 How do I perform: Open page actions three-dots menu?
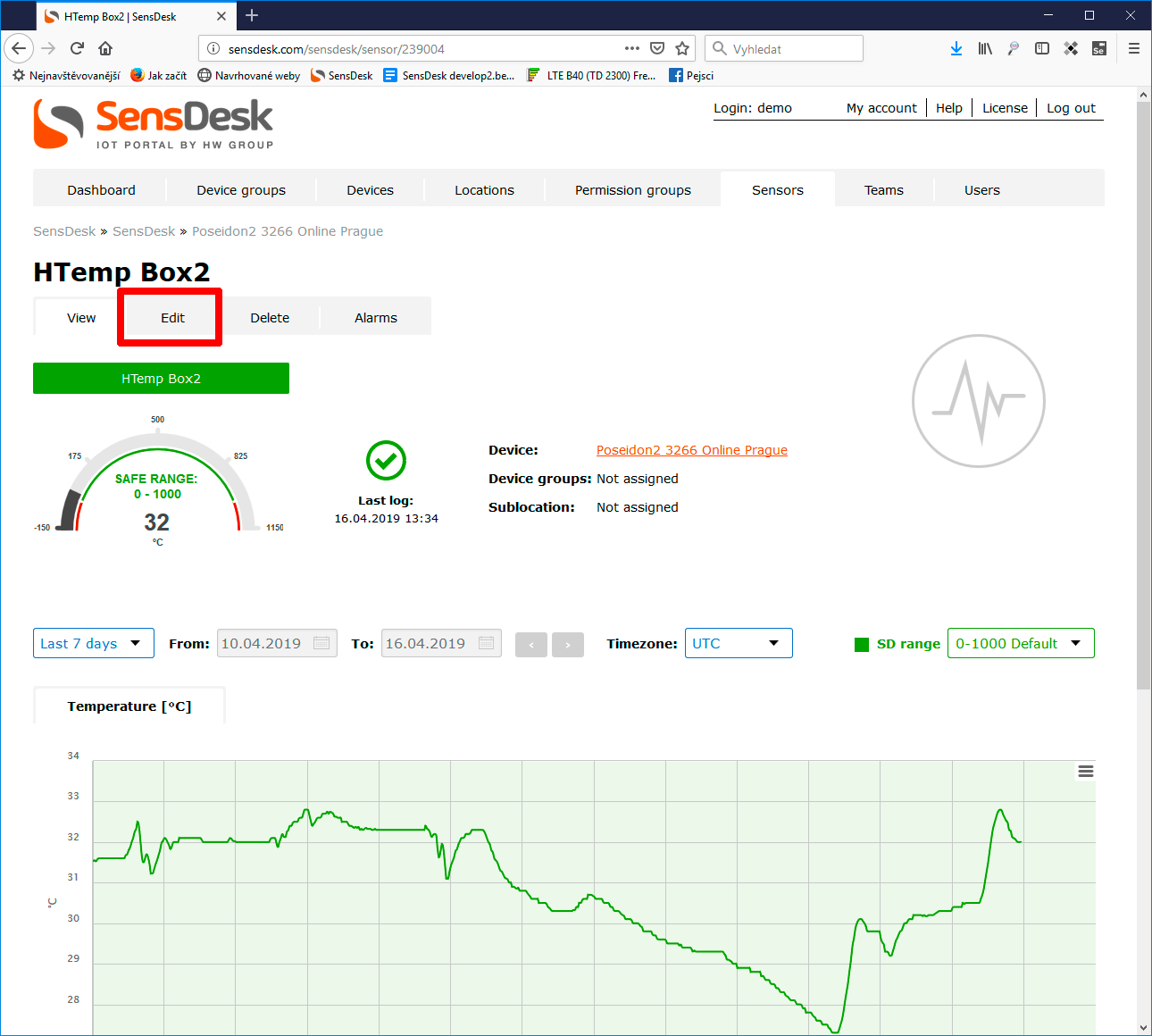(x=632, y=48)
